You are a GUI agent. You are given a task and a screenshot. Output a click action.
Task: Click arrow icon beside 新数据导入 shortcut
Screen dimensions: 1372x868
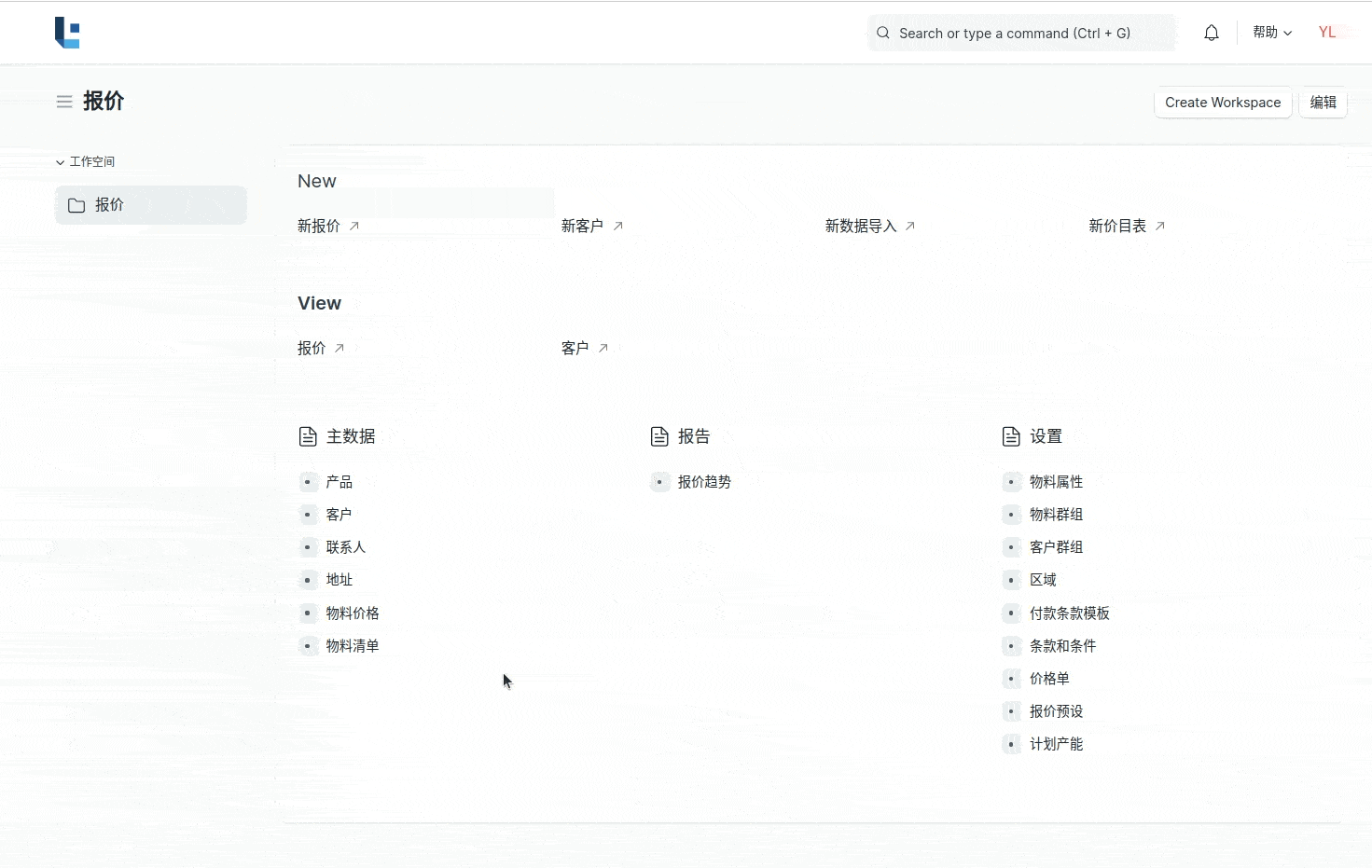(x=910, y=226)
